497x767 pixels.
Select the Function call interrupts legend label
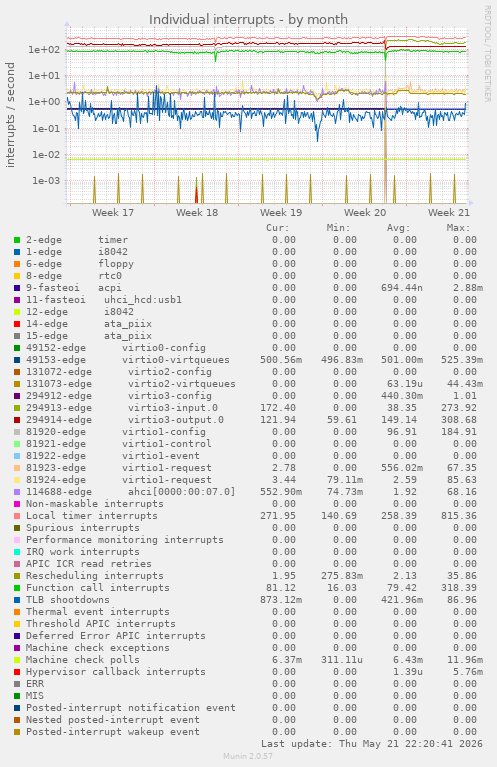tap(97, 588)
